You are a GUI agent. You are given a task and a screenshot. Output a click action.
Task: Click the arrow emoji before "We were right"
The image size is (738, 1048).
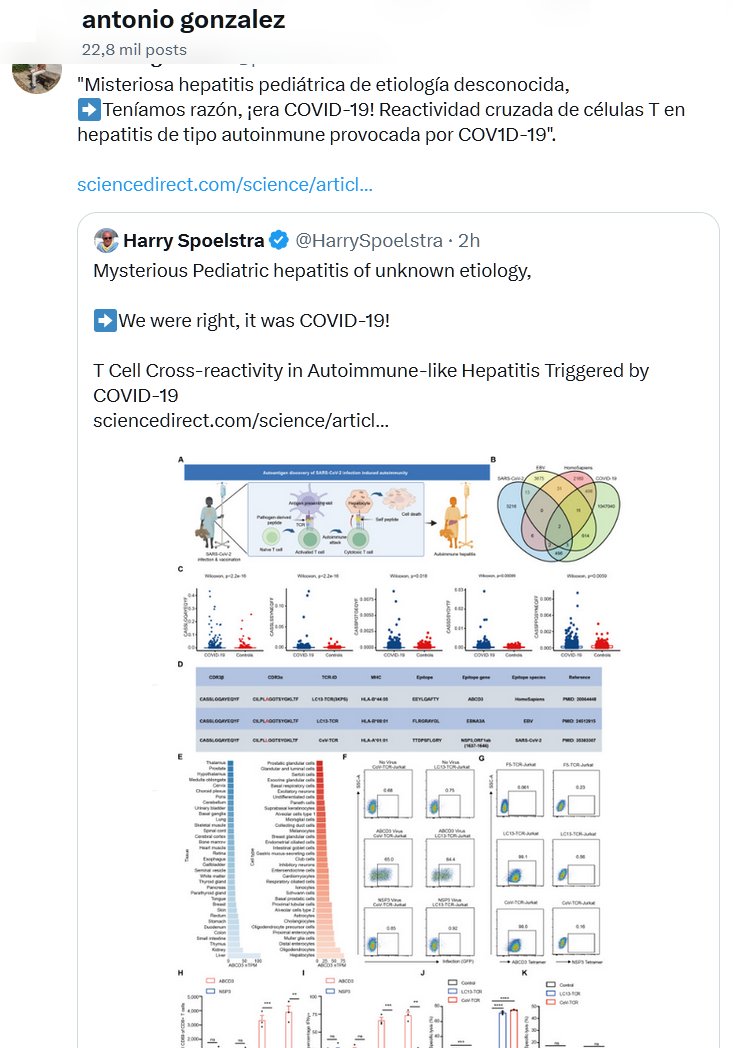coord(104,320)
